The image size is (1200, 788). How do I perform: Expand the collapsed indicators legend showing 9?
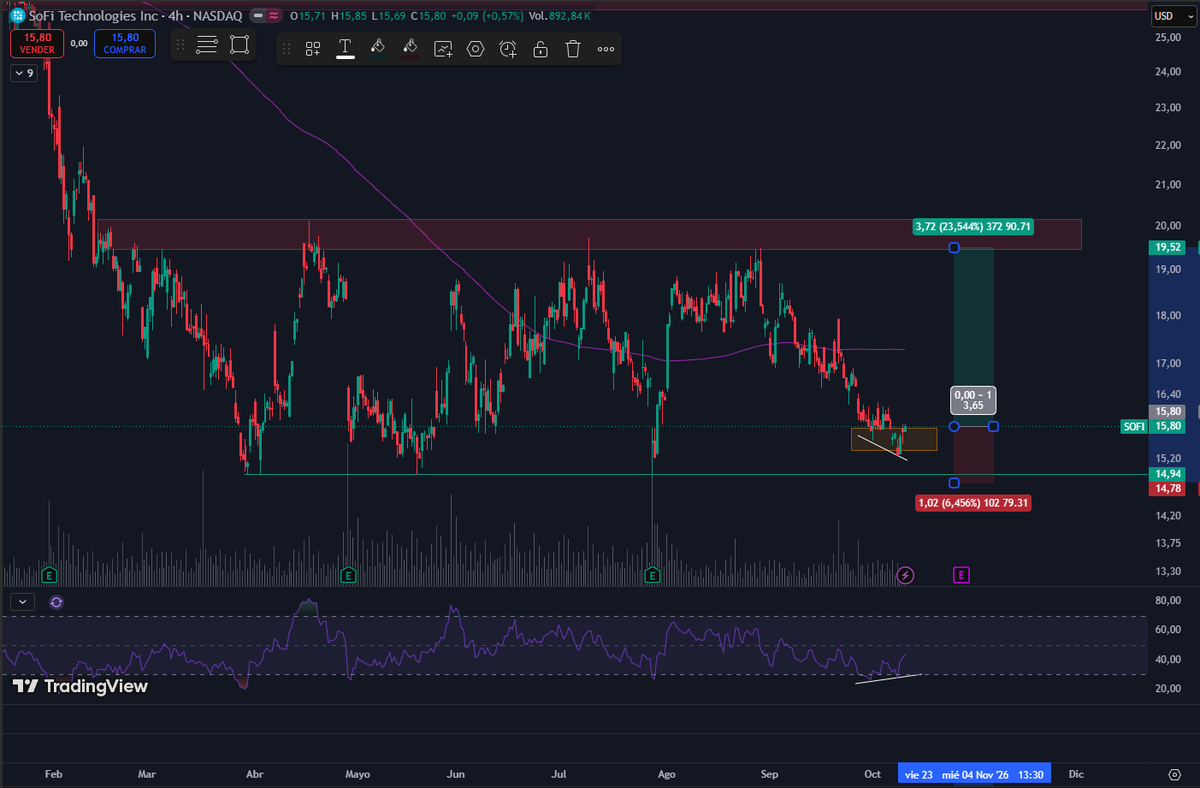pos(23,72)
